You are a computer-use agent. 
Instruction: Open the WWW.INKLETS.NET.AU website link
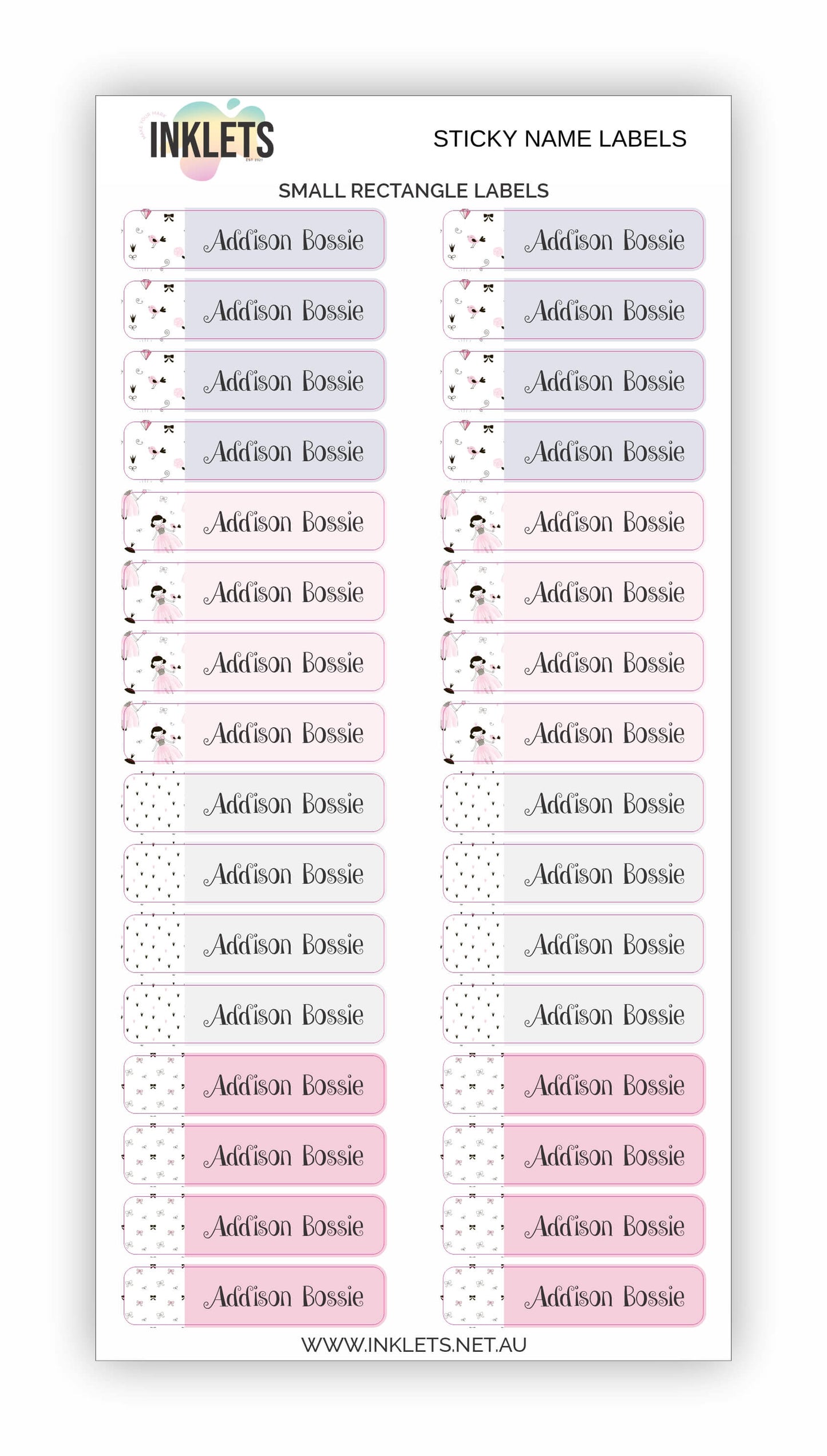click(x=413, y=1344)
